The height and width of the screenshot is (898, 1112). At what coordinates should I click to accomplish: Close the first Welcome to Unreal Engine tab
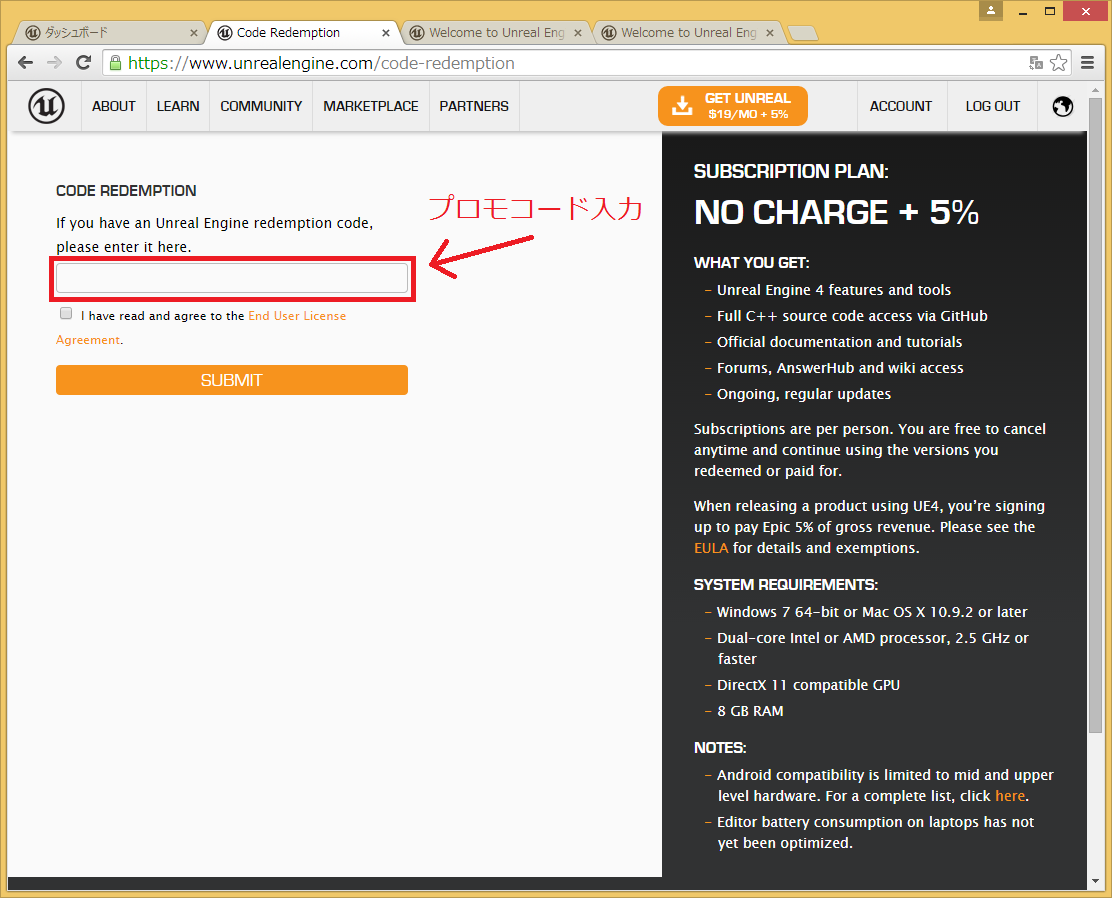[x=578, y=33]
